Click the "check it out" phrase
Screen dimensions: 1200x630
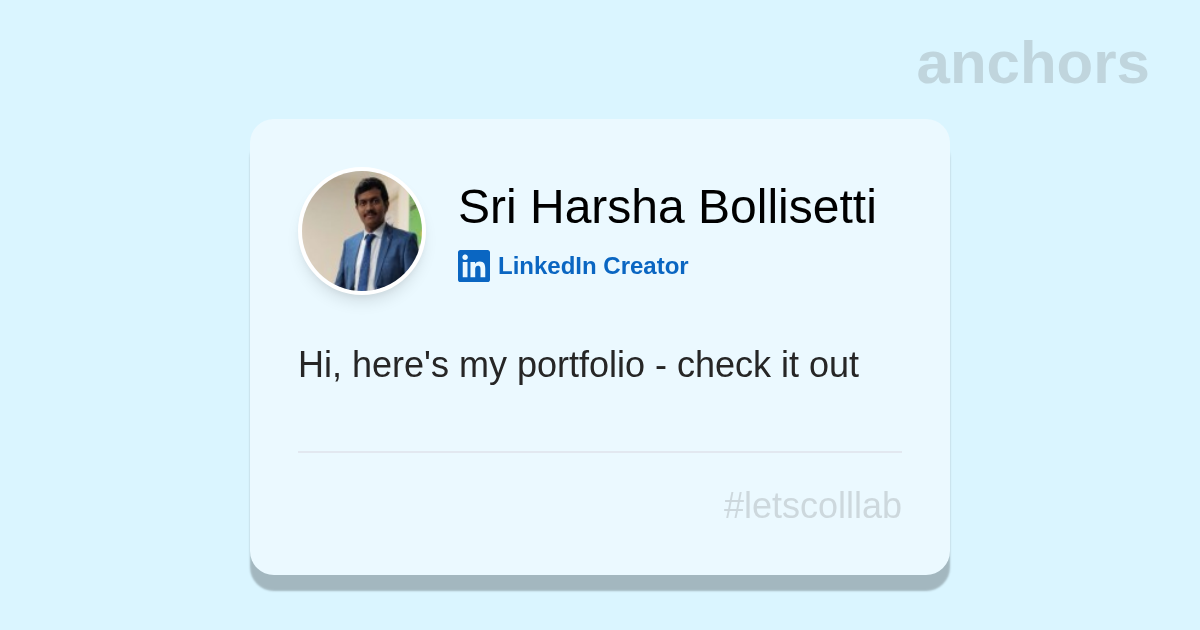point(767,365)
